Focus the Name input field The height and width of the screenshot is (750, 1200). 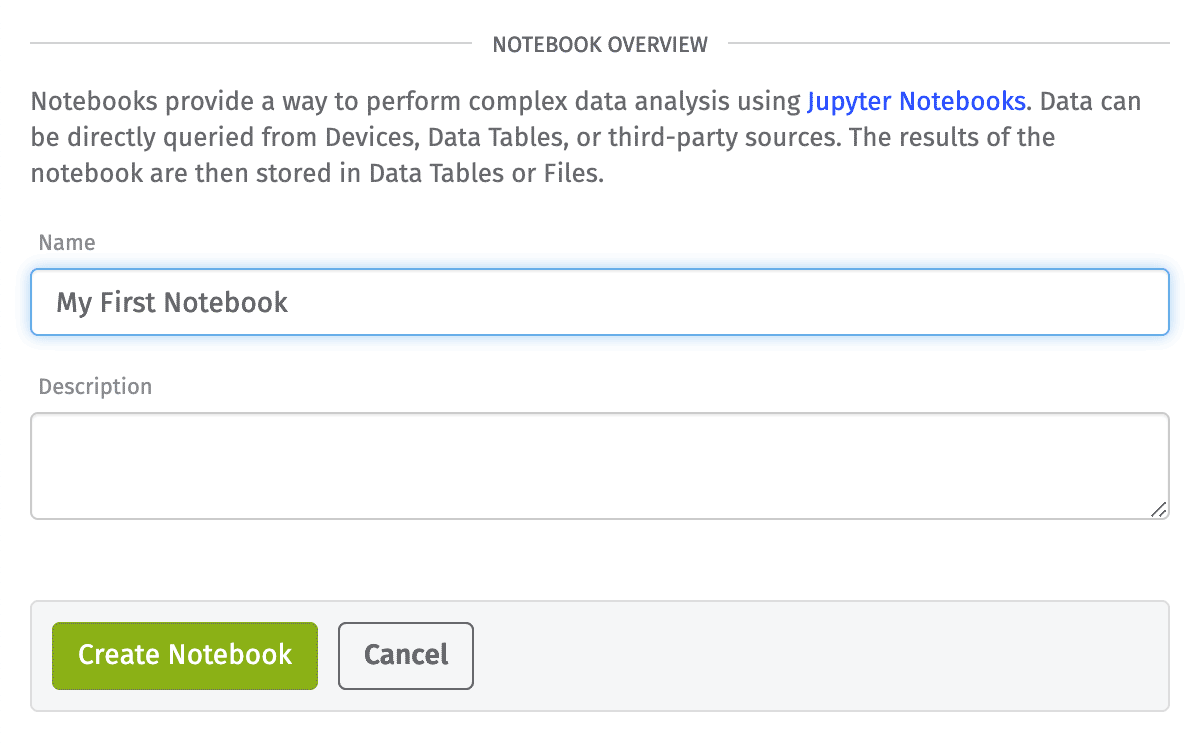click(x=600, y=302)
